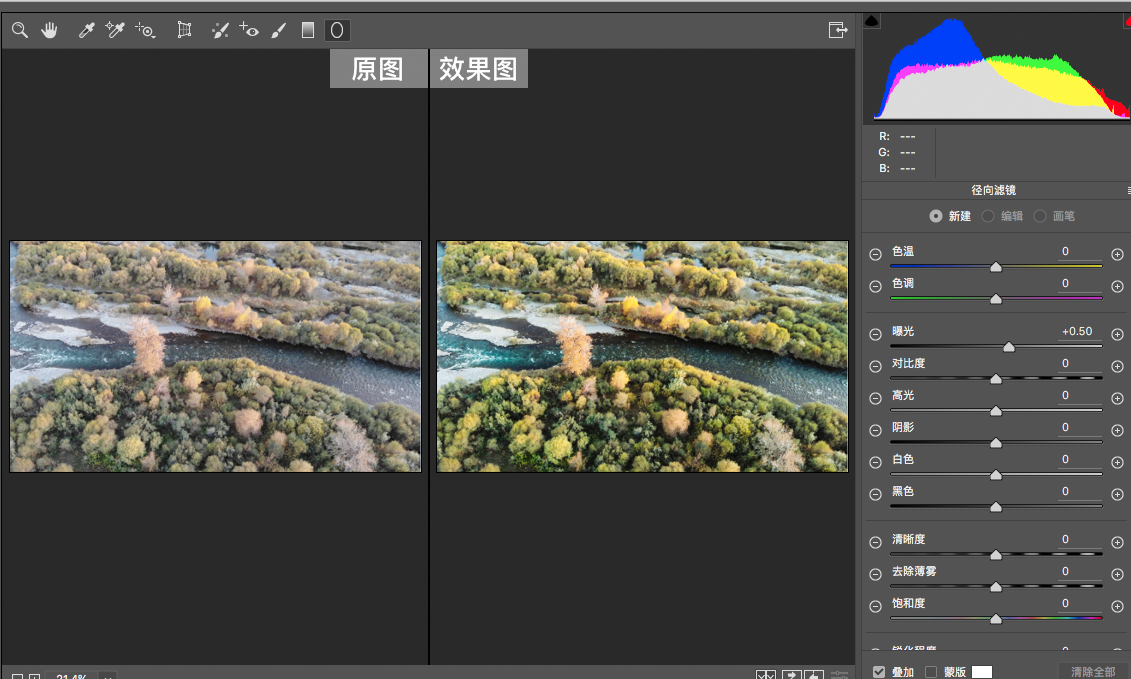Select the Zoom tool
Screen dimensions: 1131x679
click(20, 31)
